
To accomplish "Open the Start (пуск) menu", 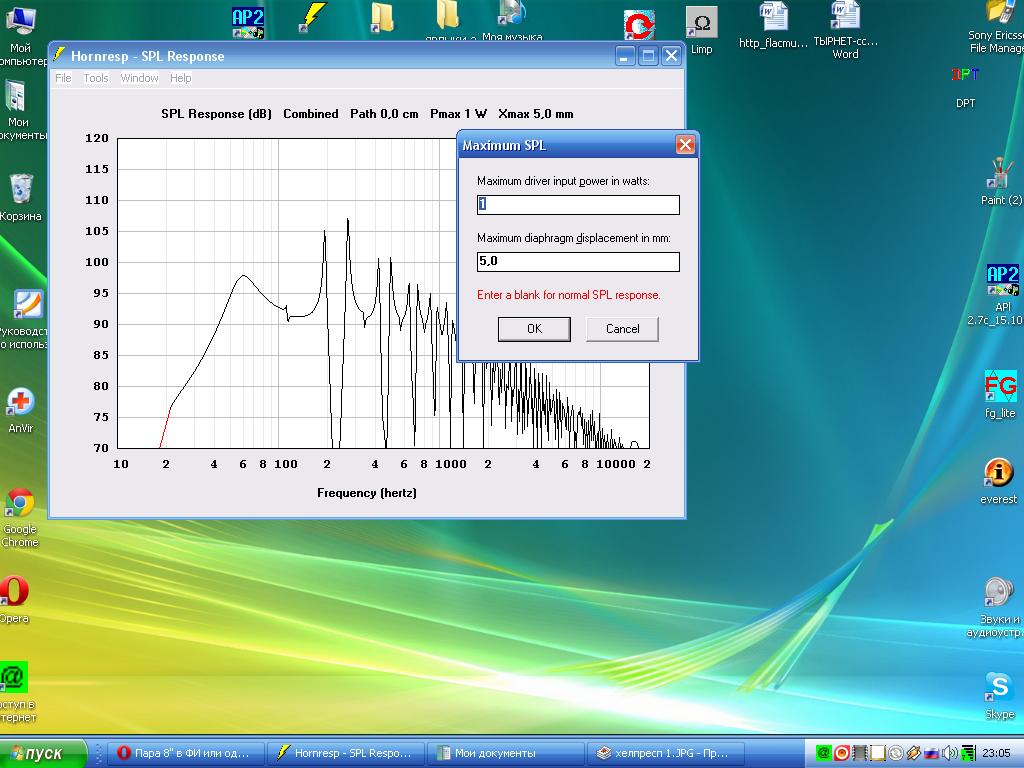I will click(x=43, y=753).
